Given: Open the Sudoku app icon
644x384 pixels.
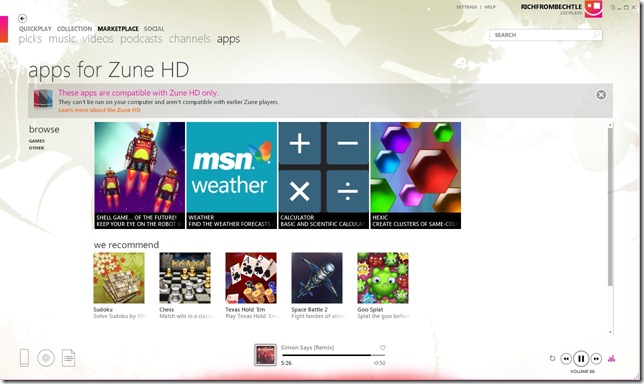Looking at the screenshot, I should 119,278.
